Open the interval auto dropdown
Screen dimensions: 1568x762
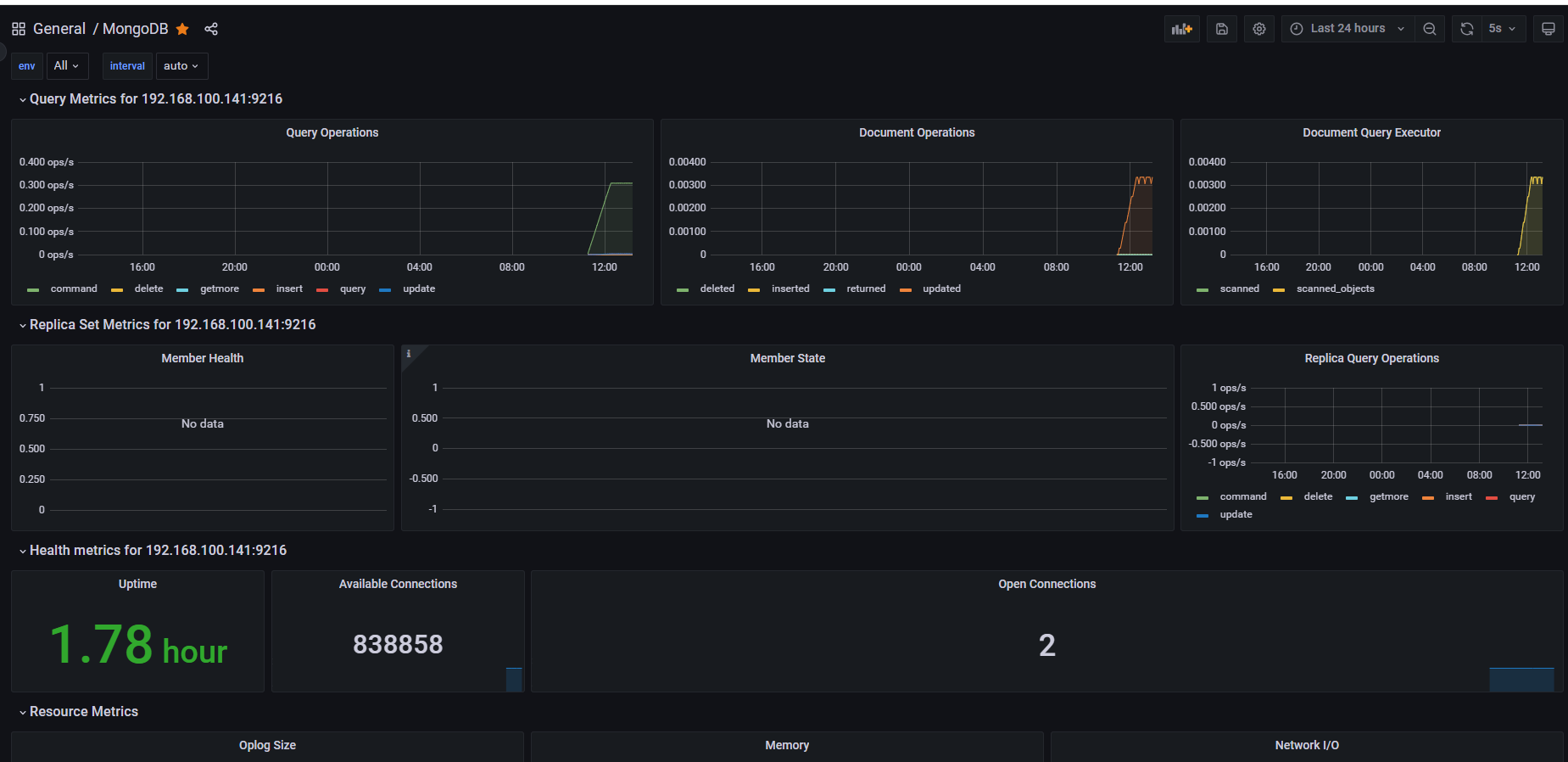[181, 66]
